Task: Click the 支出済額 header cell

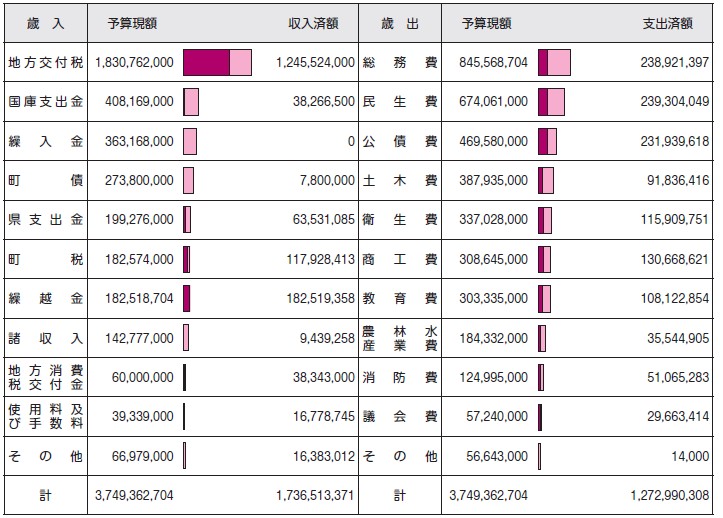Action: (x=667, y=23)
